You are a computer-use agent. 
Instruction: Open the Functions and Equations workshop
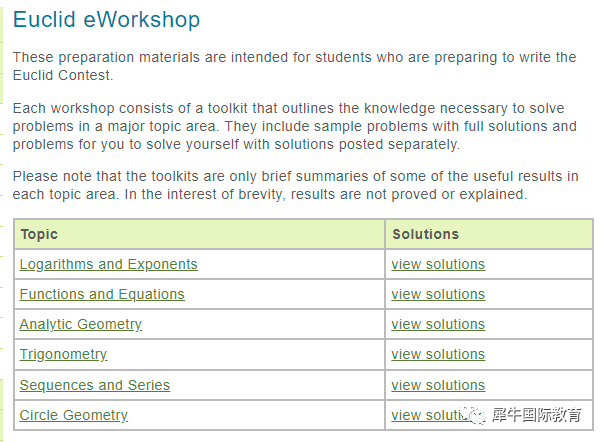[x=102, y=294]
